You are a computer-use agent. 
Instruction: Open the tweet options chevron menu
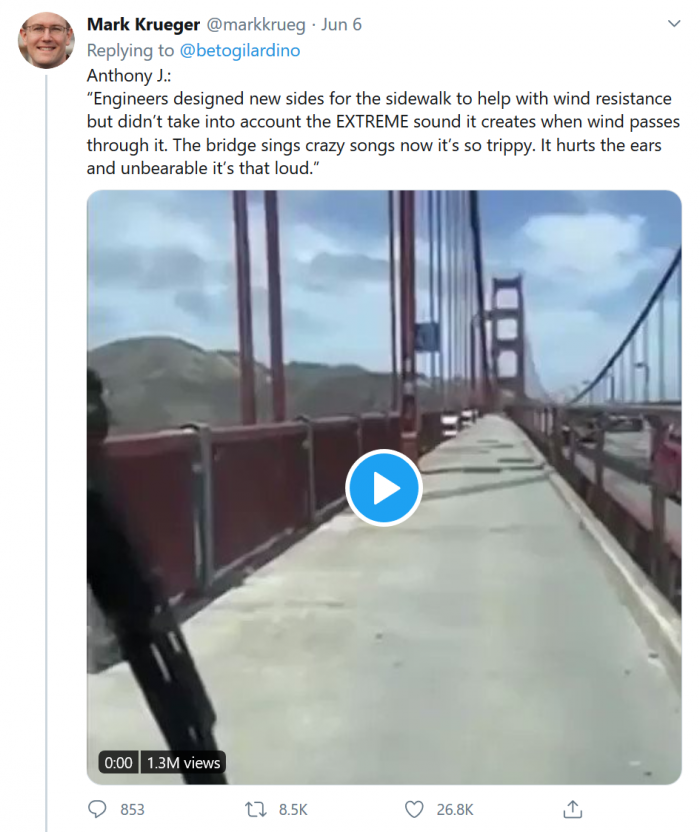coord(673,22)
